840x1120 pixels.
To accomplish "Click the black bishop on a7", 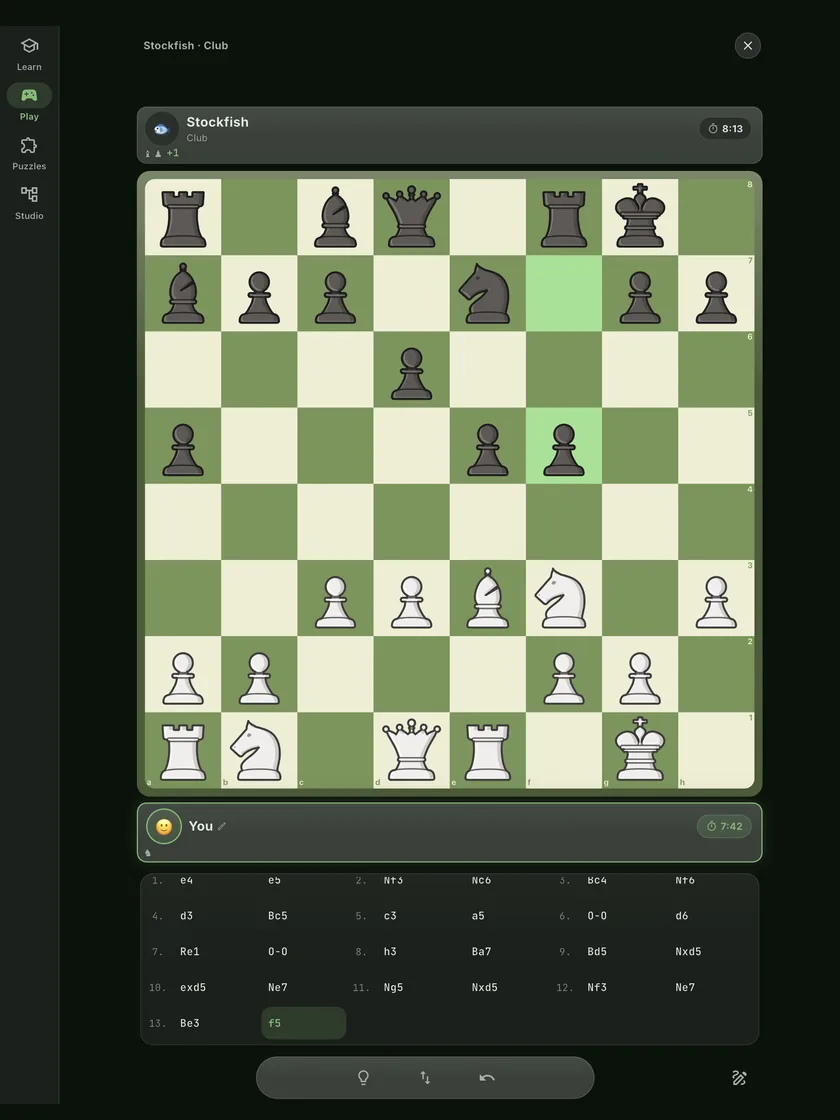I will pyautogui.click(x=183, y=293).
